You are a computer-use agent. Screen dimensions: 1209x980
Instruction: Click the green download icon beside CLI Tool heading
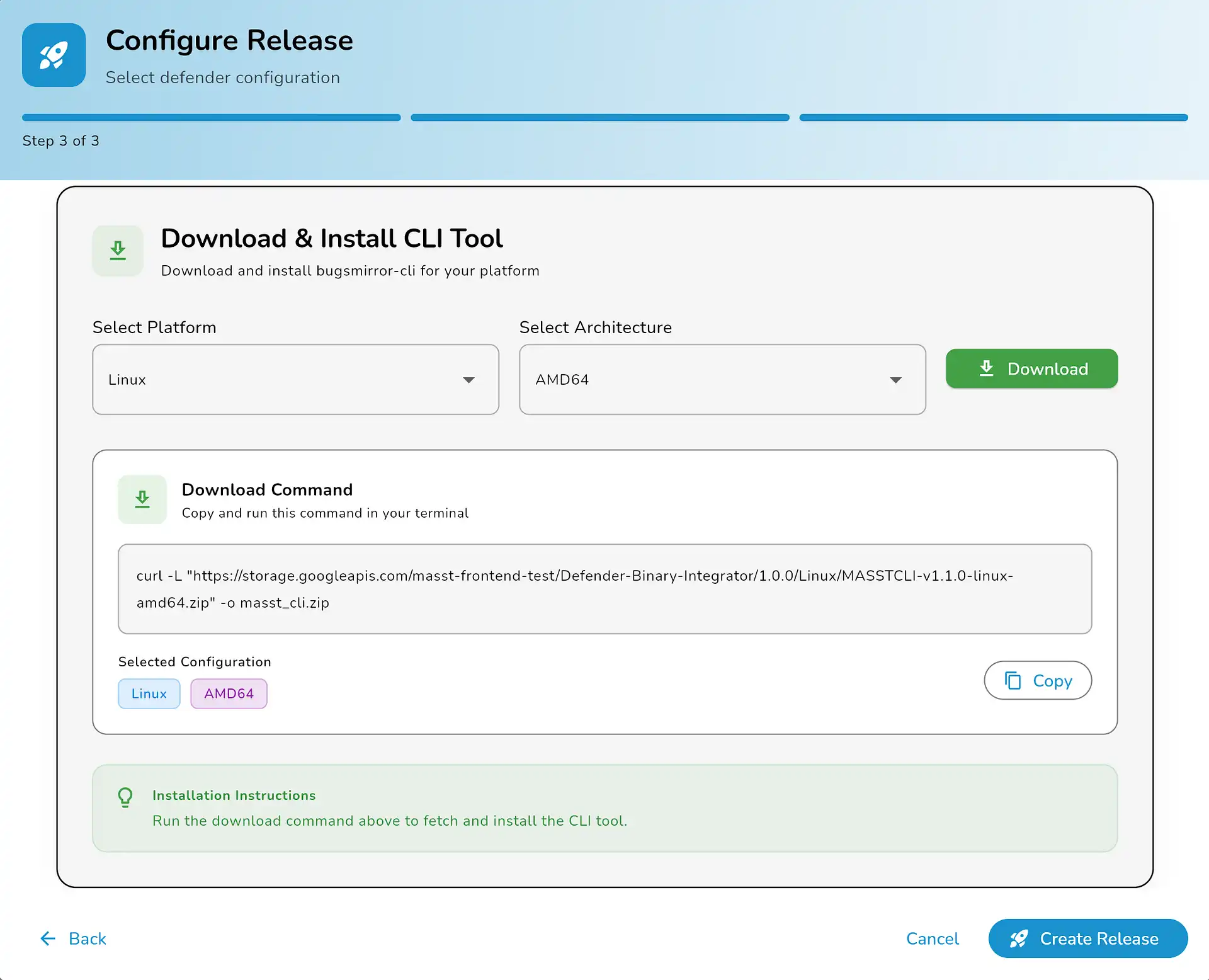(x=118, y=251)
